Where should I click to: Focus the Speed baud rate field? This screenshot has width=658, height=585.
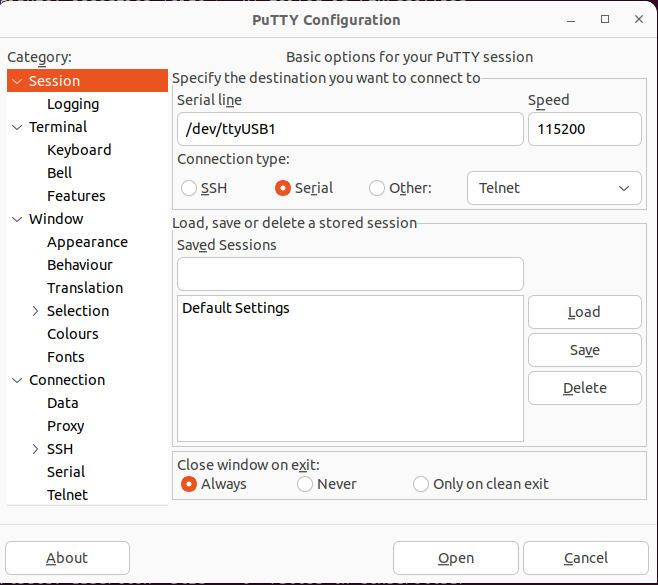(584, 129)
